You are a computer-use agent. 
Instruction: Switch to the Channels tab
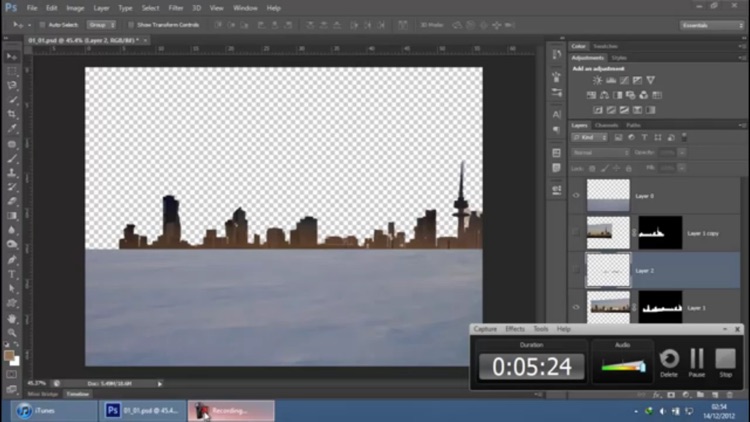607,125
